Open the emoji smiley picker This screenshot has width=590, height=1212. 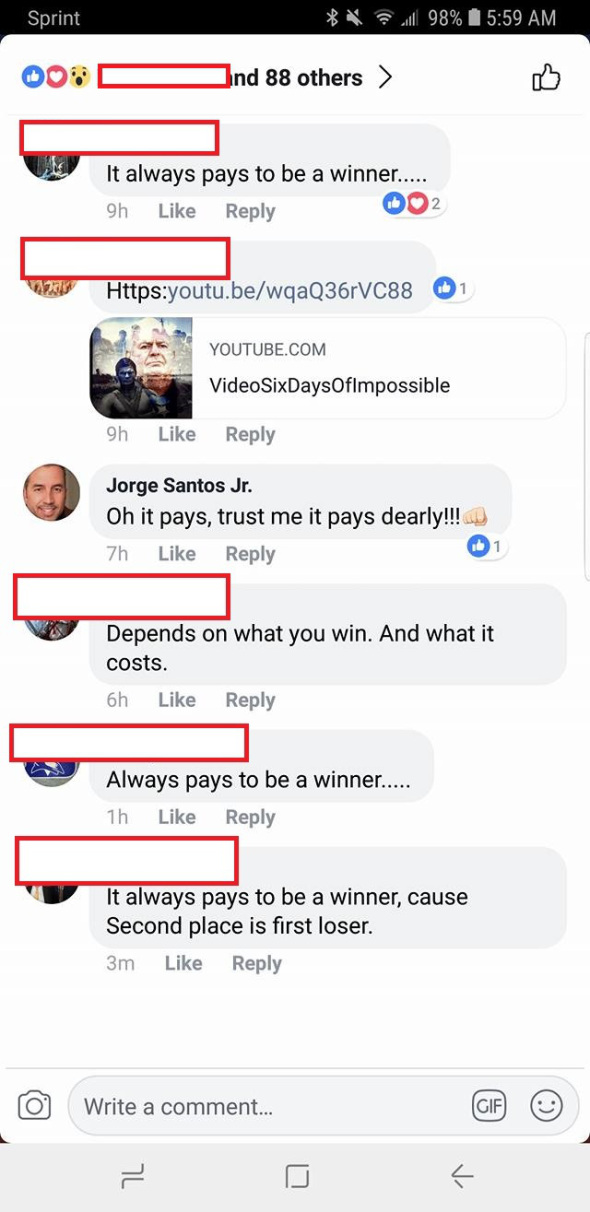coord(546,1106)
